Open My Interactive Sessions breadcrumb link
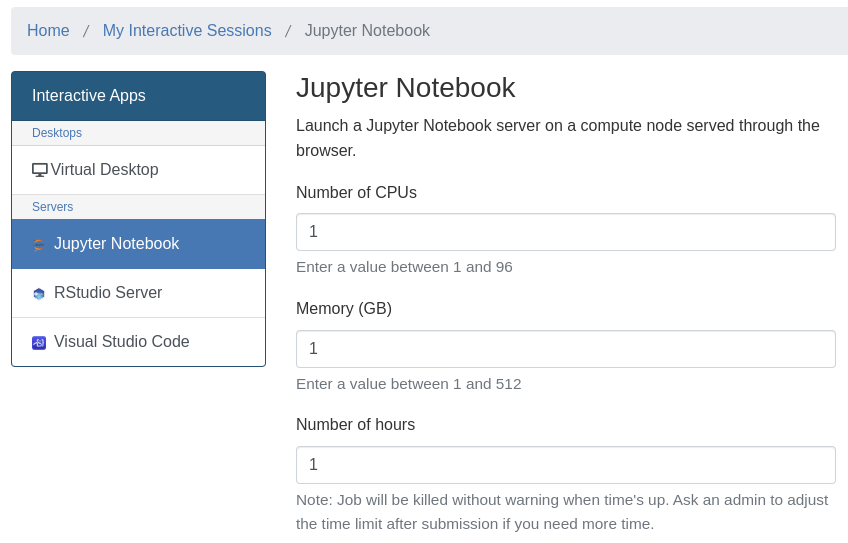The image size is (848, 543). click(x=187, y=31)
